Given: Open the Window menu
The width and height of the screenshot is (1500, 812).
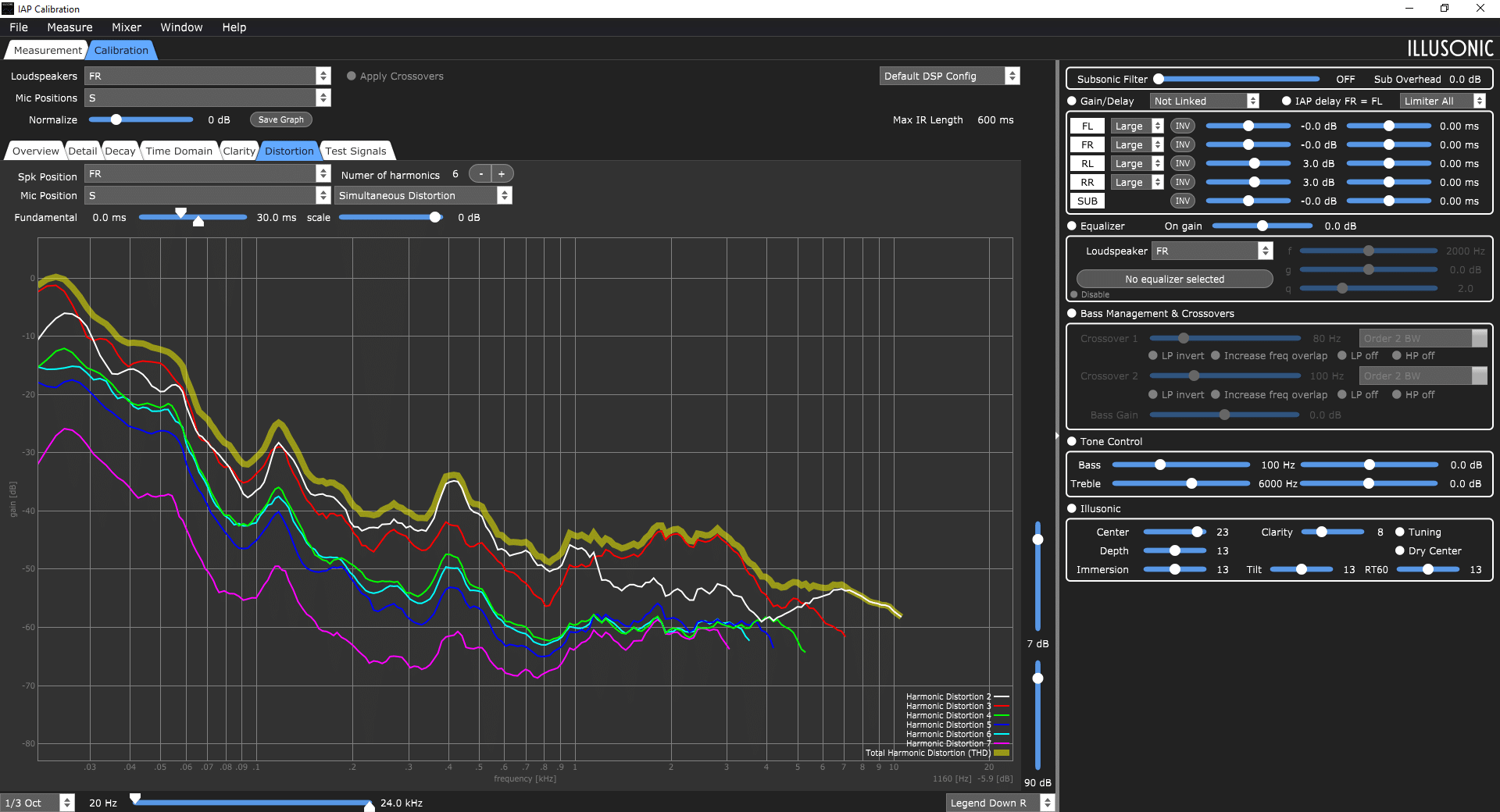Looking at the screenshot, I should 181,27.
